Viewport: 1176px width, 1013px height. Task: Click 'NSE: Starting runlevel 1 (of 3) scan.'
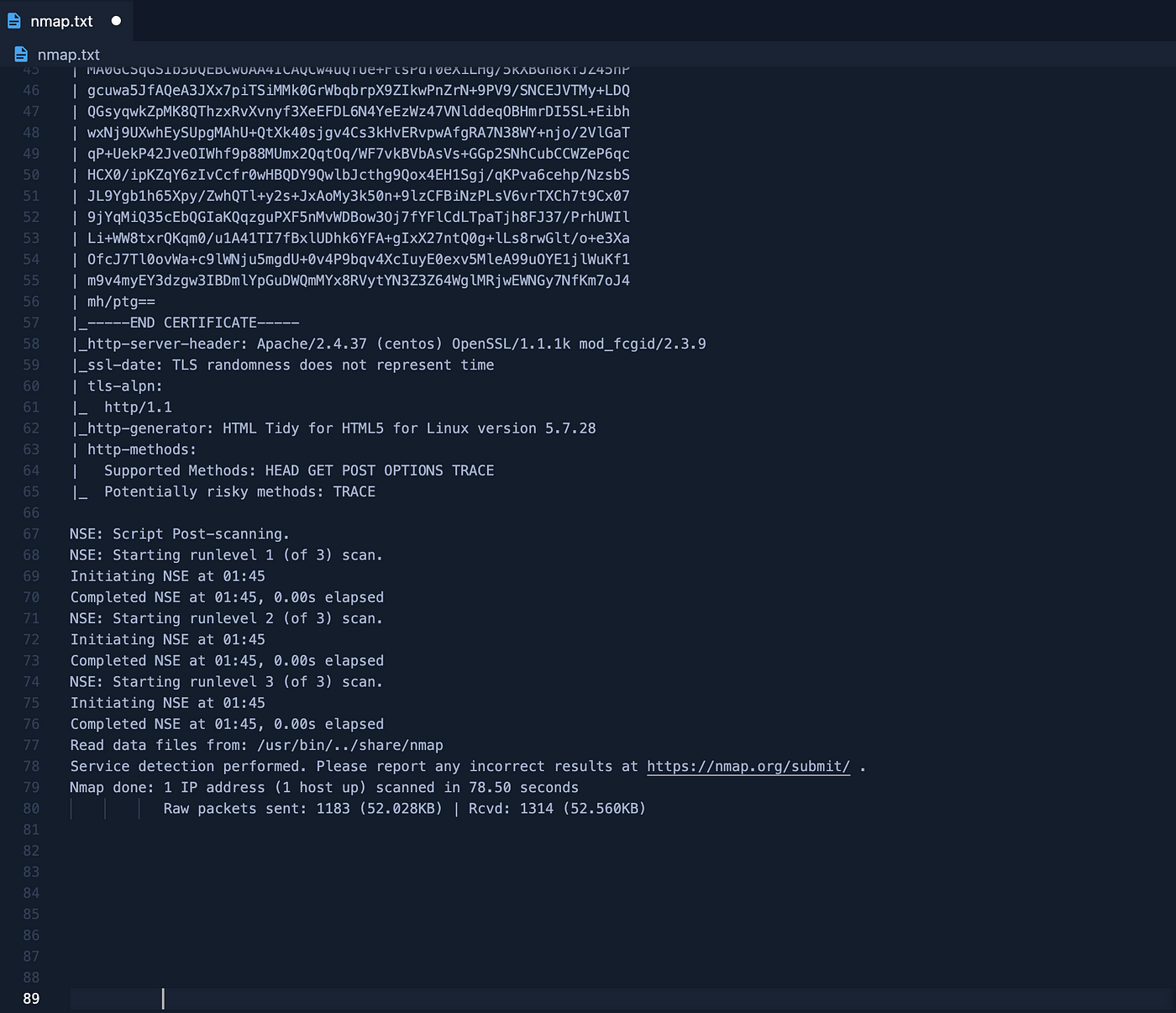click(x=227, y=555)
